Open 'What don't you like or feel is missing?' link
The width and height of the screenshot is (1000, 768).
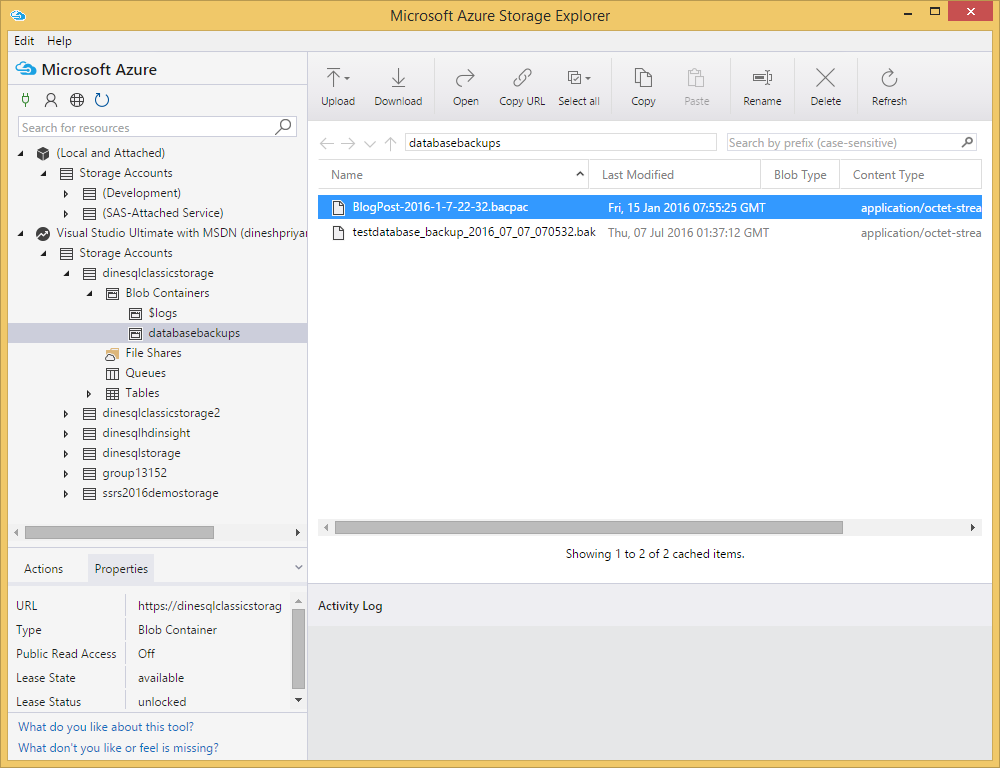[x=119, y=748]
